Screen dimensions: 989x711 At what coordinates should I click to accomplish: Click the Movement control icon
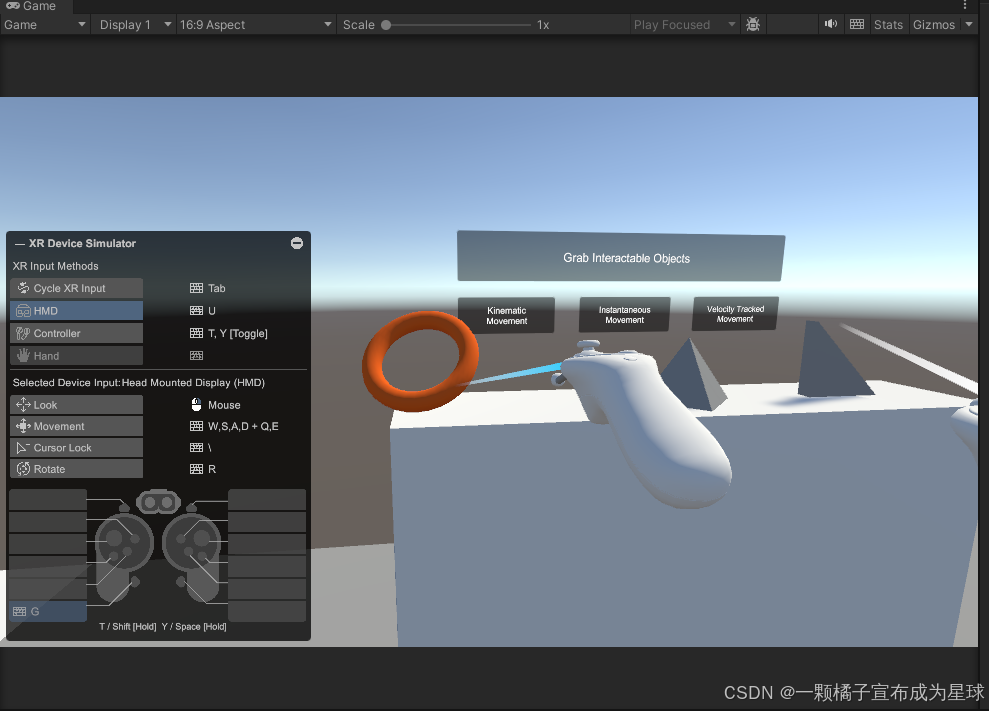pyautogui.click(x=21, y=426)
